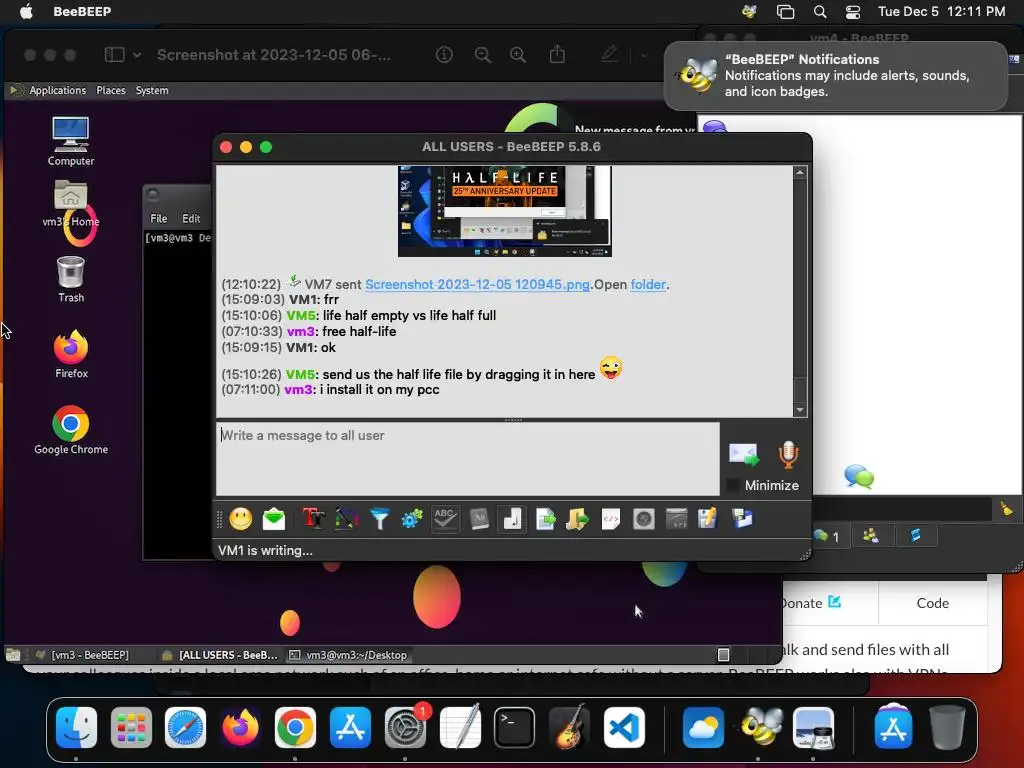Viewport: 1024px width, 768px height.
Task: Click the blue funnel filter icon
Action: (x=379, y=519)
